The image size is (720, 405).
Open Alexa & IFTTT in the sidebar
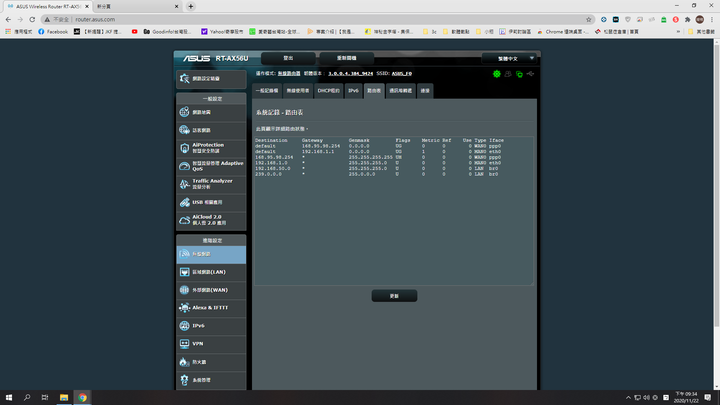click(x=211, y=308)
